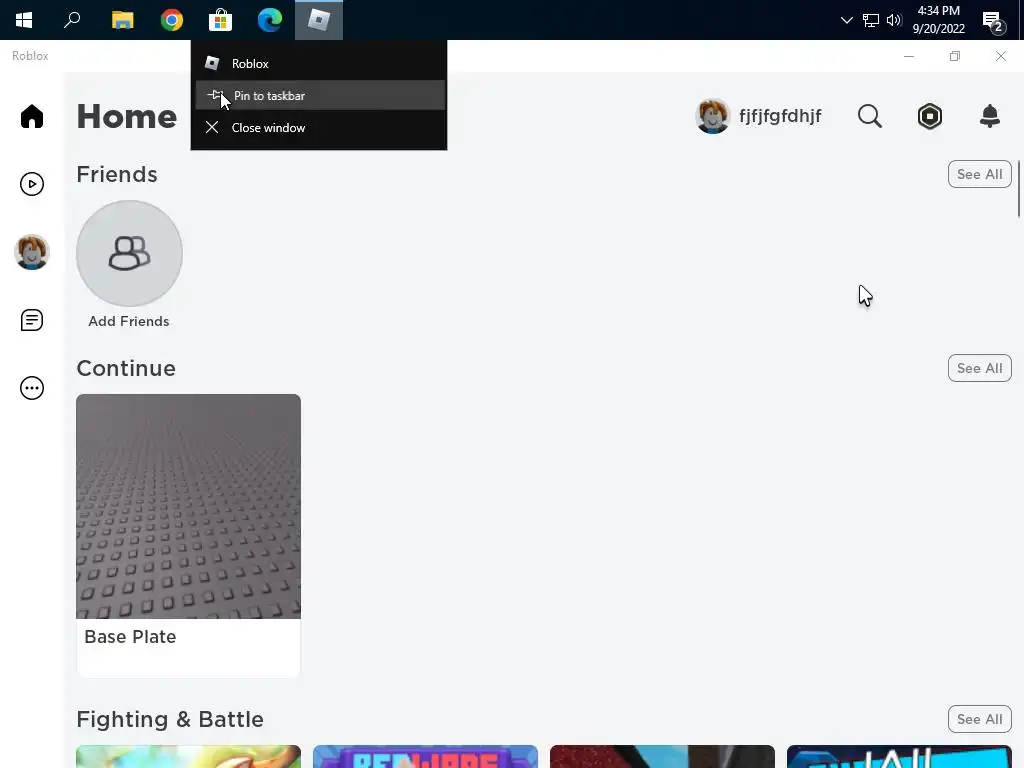1024x768 pixels.
Task: Open the Action Center notification icon
Action: (x=993, y=21)
